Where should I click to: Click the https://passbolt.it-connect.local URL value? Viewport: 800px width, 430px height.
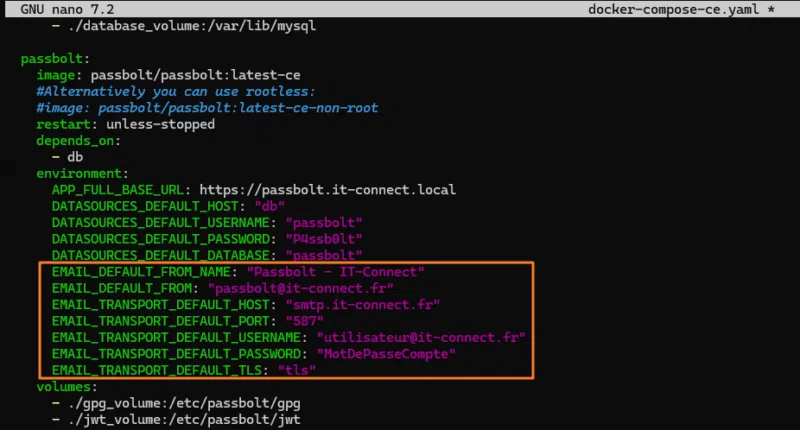click(328, 190)
